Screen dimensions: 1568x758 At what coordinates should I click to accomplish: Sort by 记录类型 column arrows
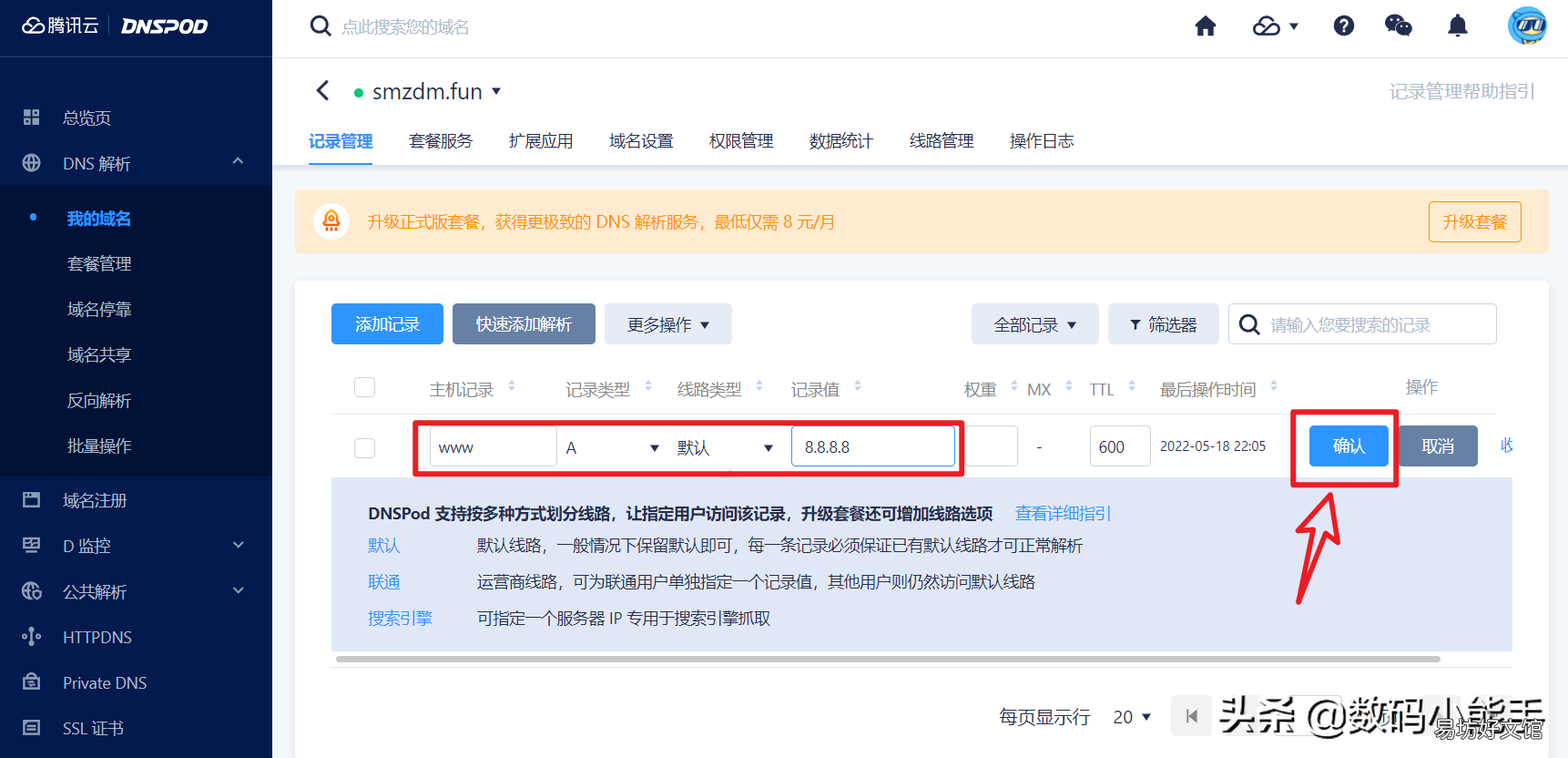(x=648, y=386)
